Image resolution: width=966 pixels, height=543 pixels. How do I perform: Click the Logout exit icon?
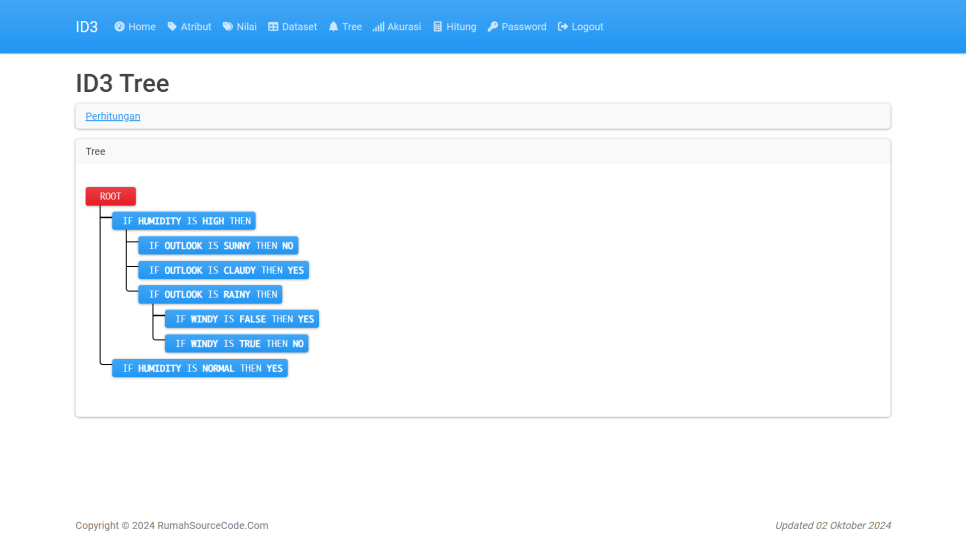coord(563,27)
